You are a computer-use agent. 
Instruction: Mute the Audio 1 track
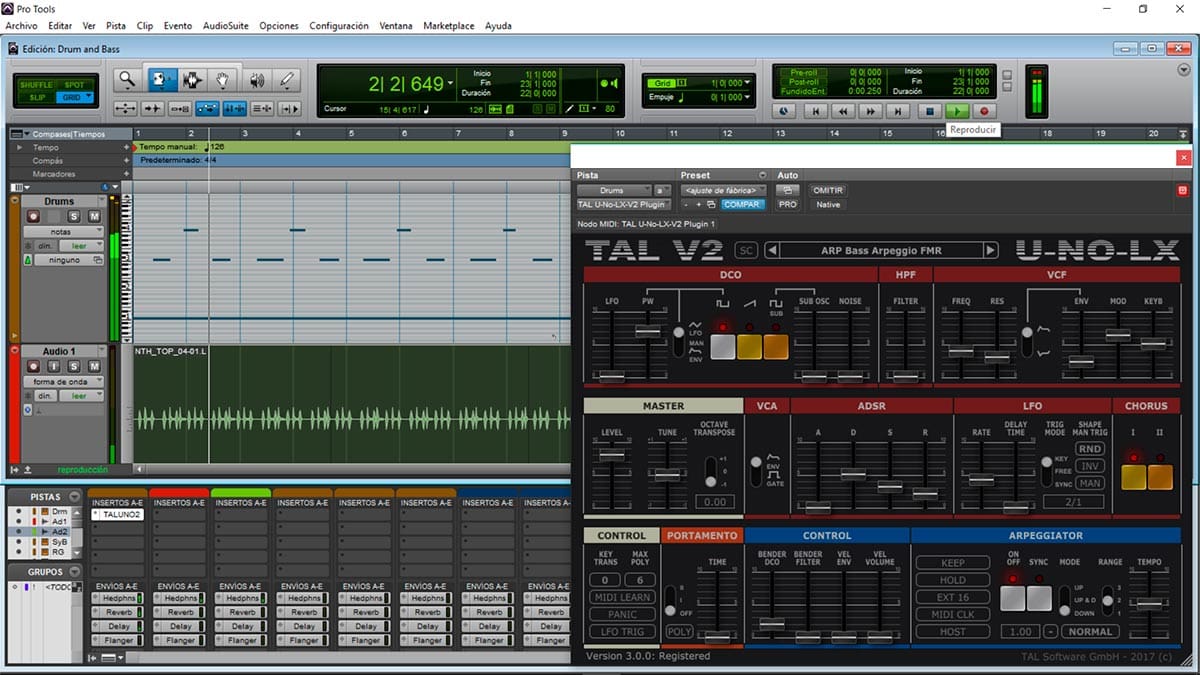coord(94,366)
